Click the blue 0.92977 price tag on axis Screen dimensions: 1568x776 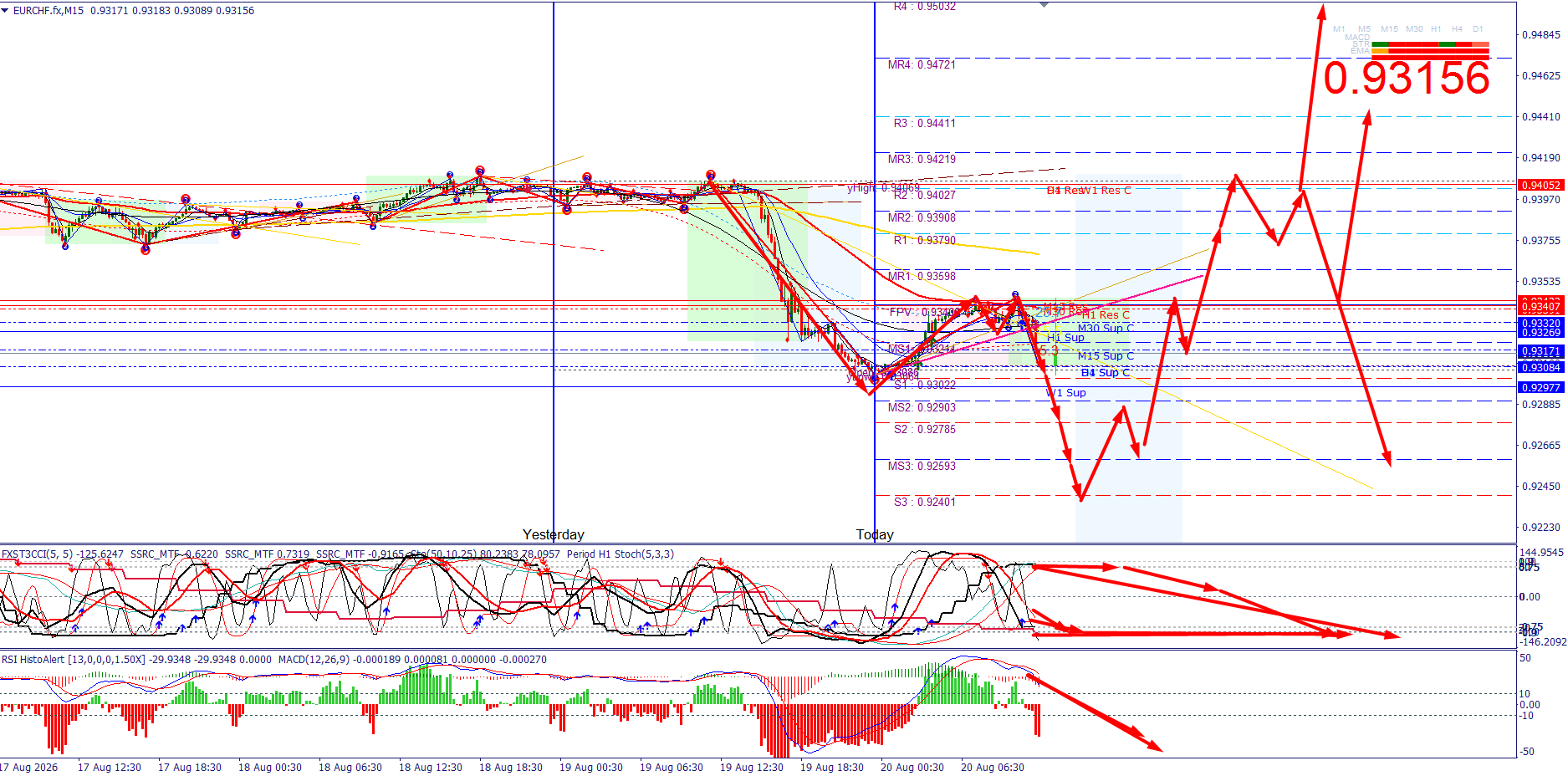click(1540, 387)
